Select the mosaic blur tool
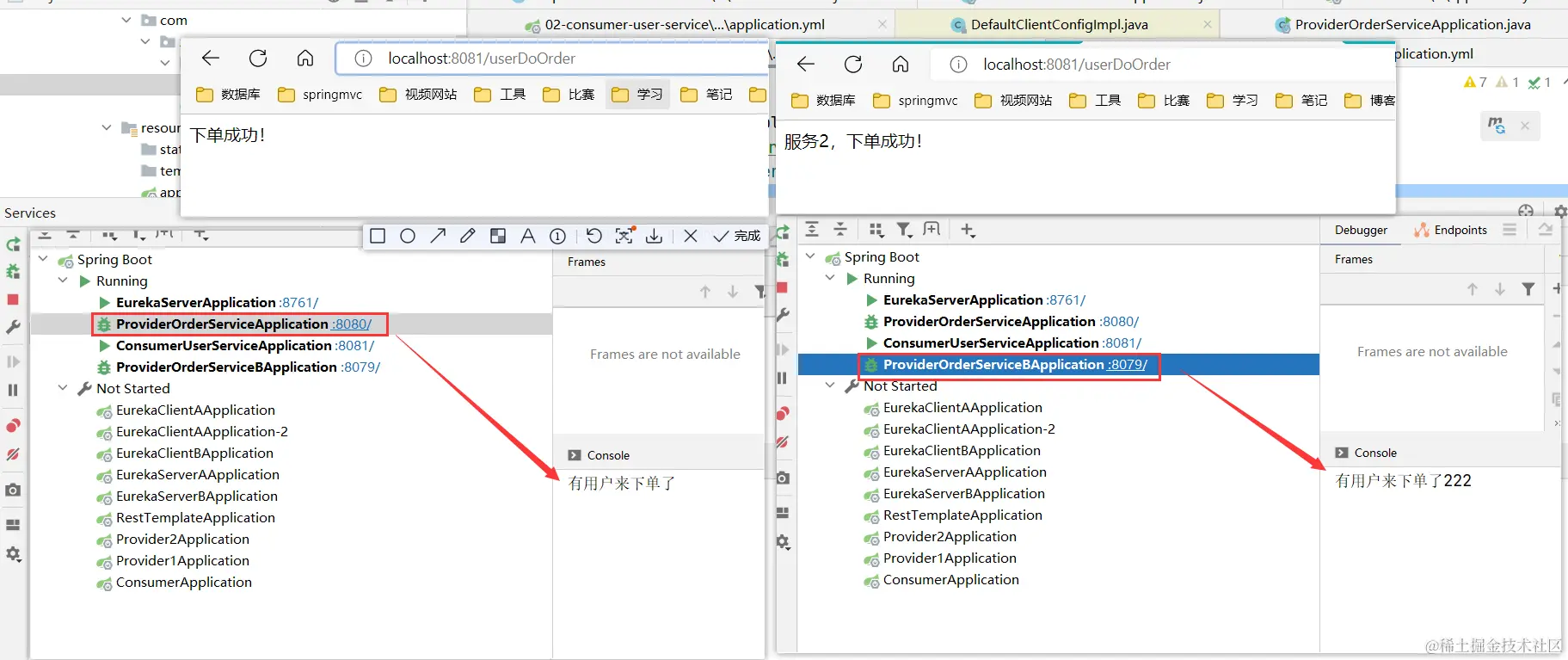 click(498, 236)
